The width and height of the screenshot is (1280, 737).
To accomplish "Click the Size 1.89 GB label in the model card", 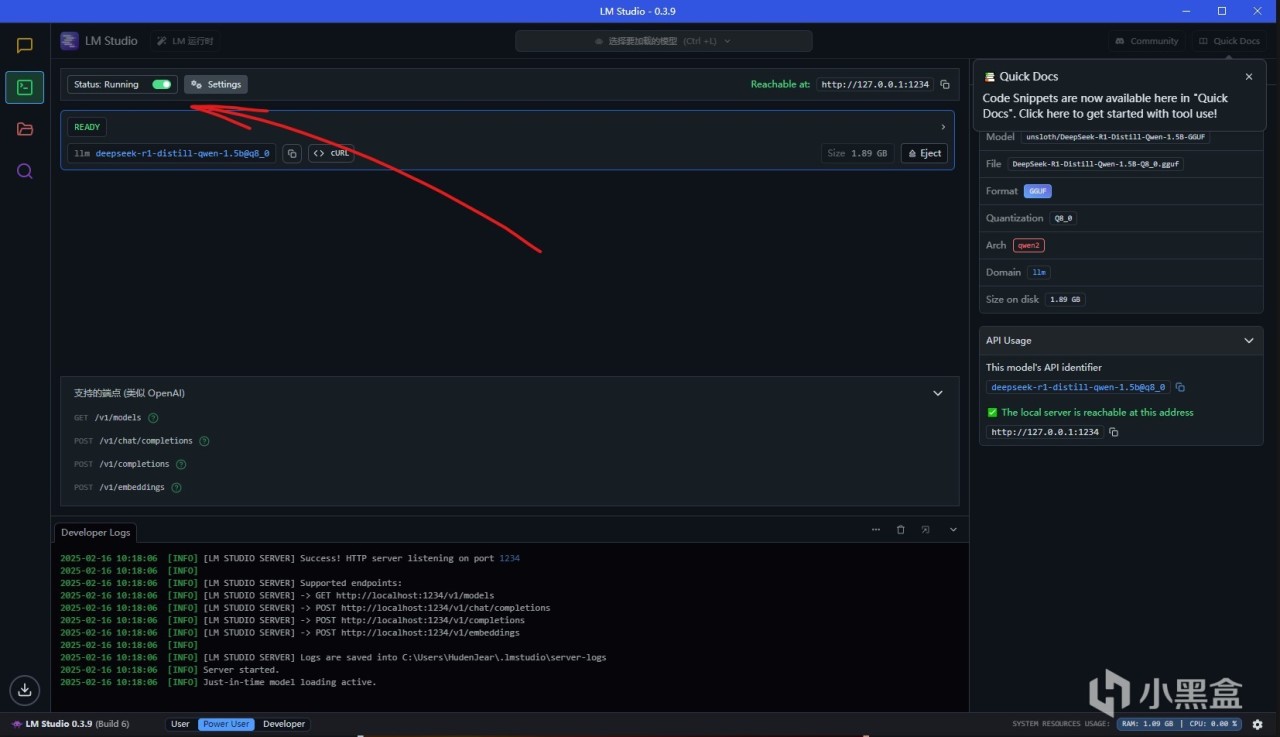I will [858, 154].
